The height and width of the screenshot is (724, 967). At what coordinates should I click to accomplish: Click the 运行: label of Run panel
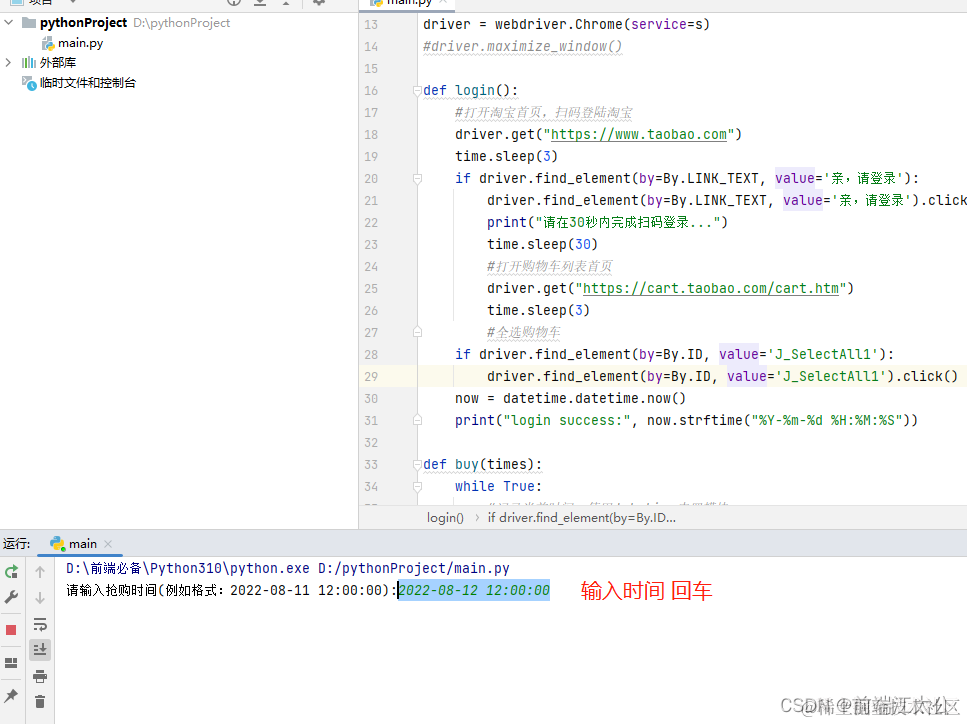[17, 543]
